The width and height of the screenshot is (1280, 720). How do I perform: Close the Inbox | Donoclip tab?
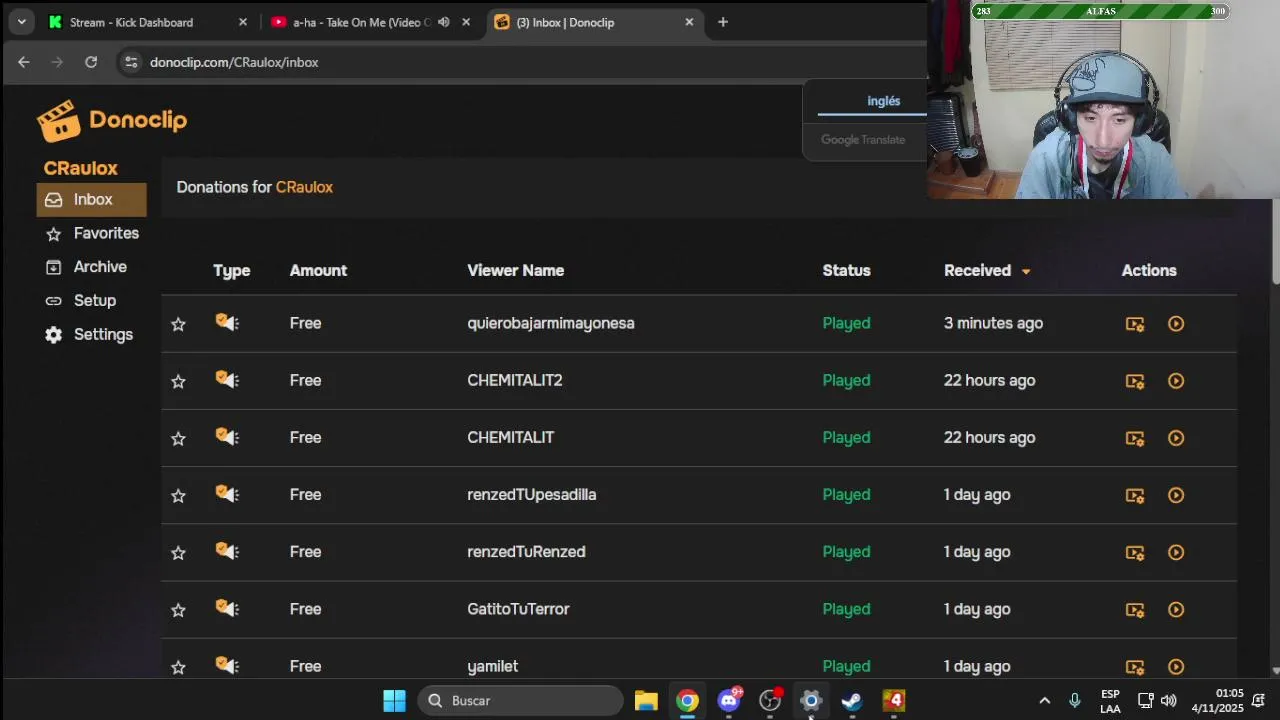(x=689, y=22)
